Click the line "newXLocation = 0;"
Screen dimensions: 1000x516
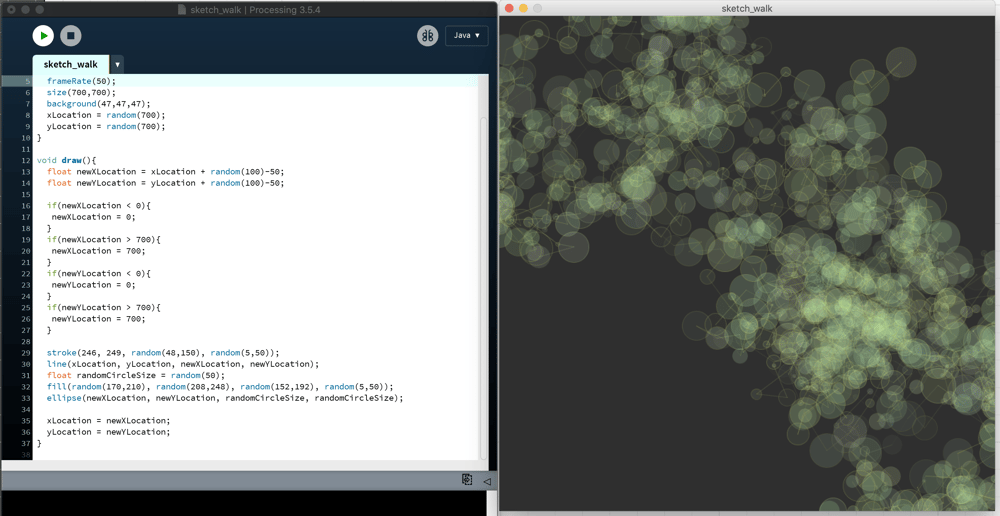(x=93, y=217)
